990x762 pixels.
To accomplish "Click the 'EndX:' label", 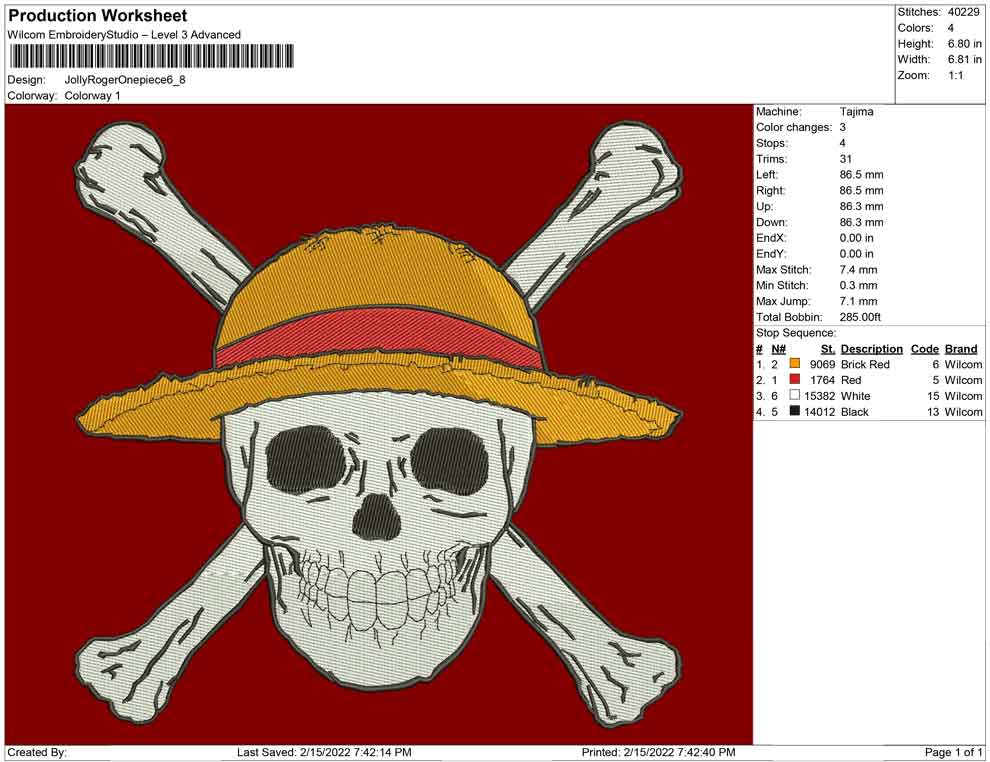I will click(x=771, y=238).
